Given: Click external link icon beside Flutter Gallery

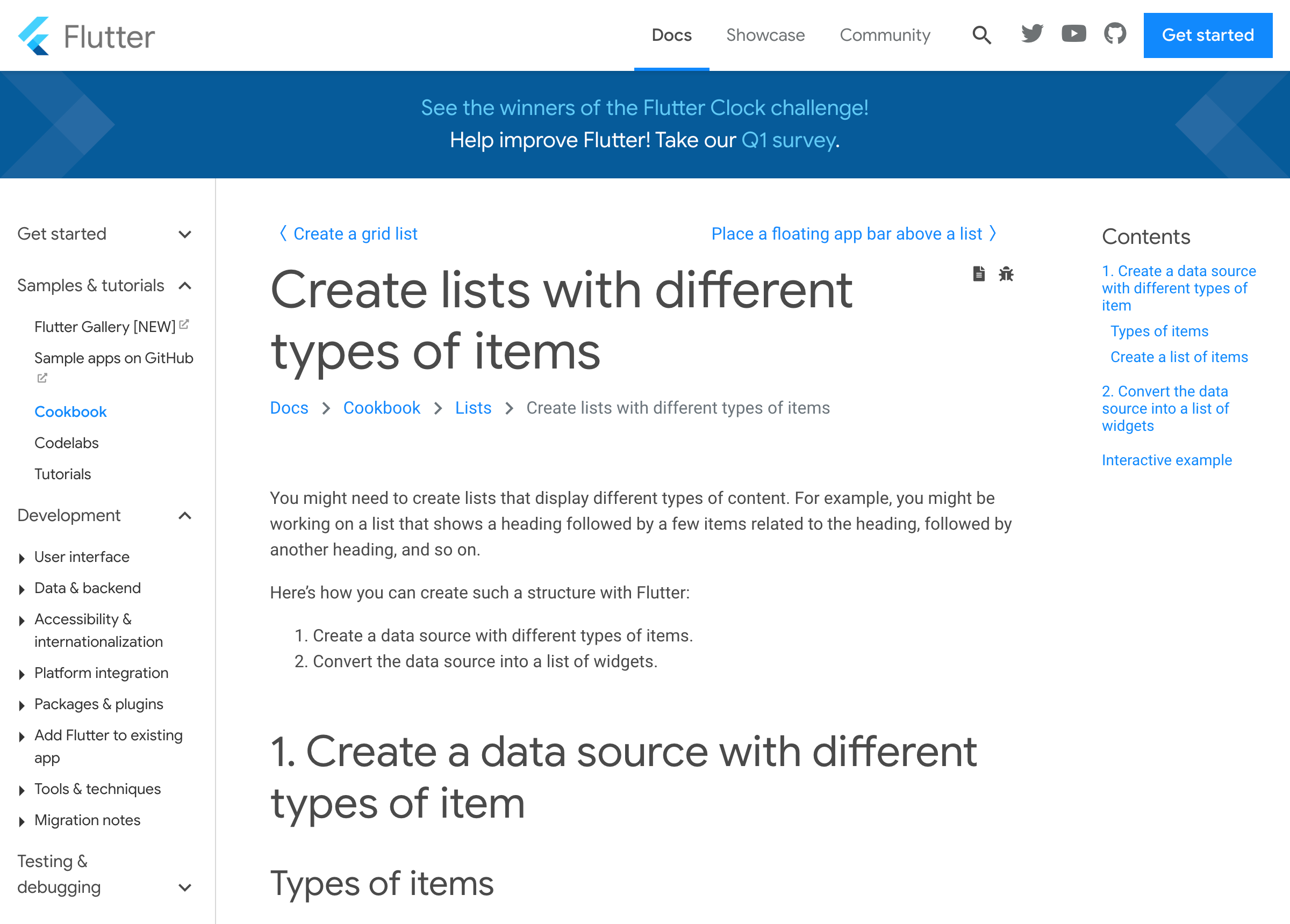Looking at the screenshot, I should (x=184, y=324).
